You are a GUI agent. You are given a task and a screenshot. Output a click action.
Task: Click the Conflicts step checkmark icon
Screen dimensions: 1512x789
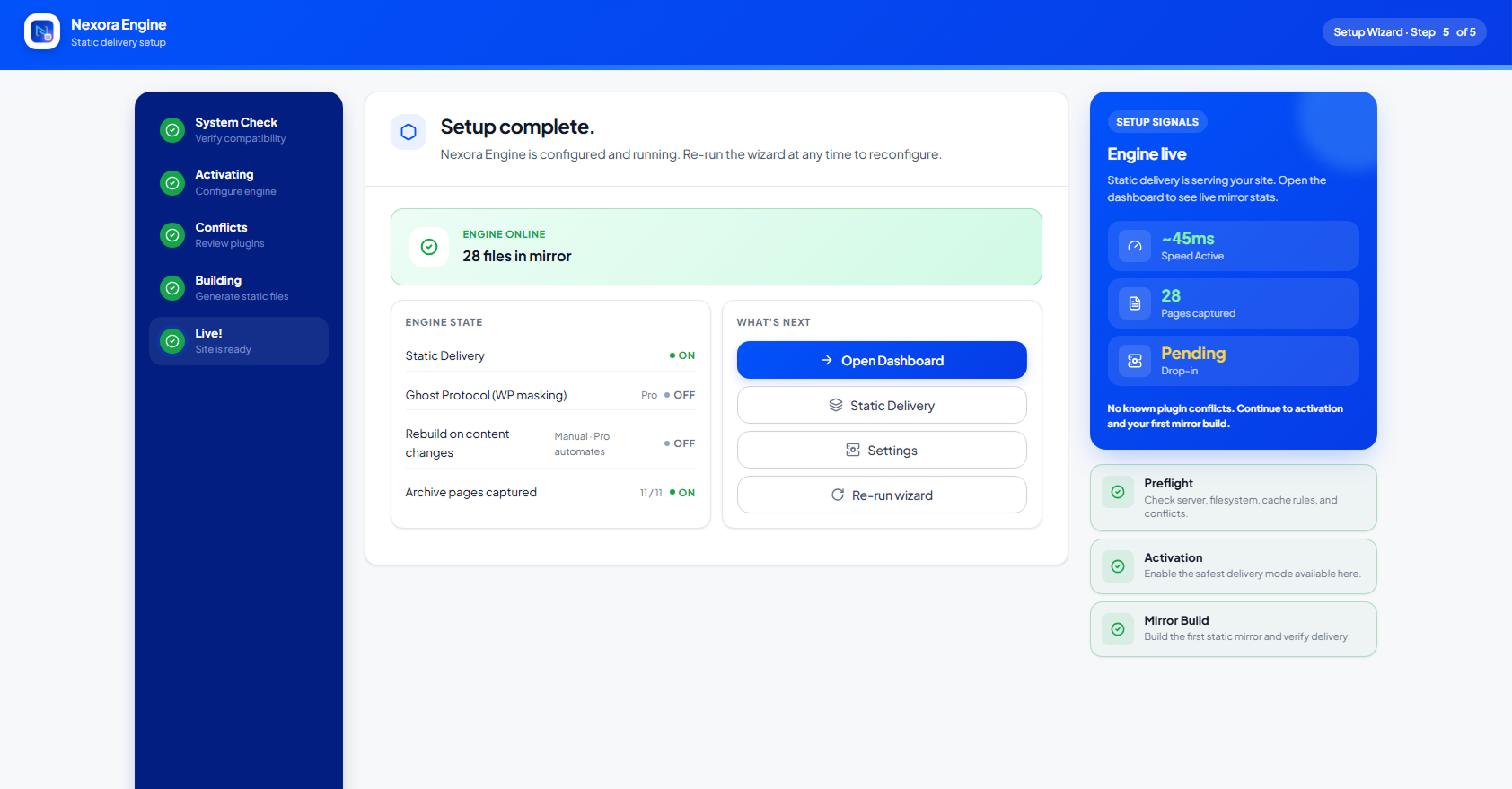pos(171,235)
